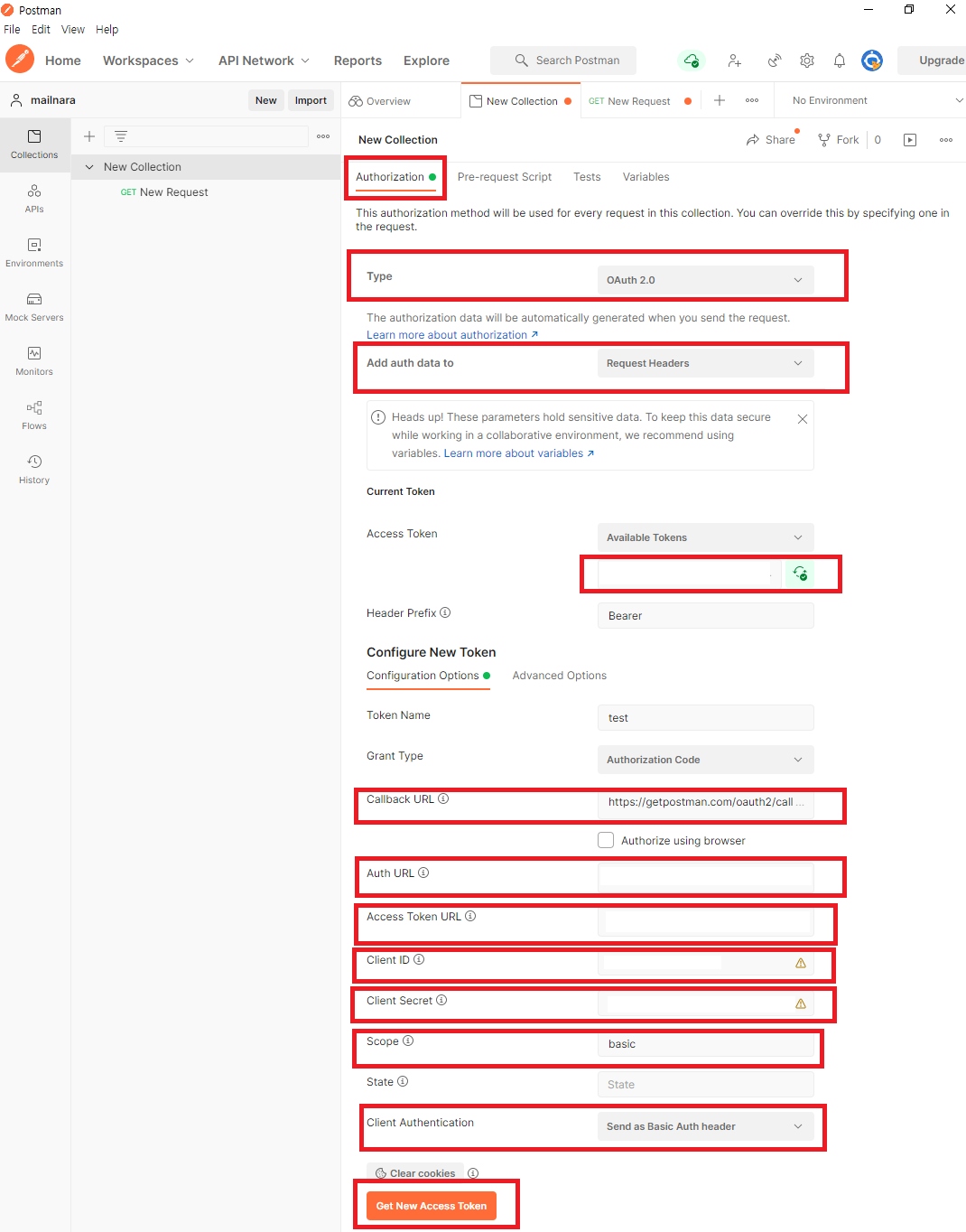The image size is (966, 1232).
Task: Click the State input field
Action: click(705, 1085)
